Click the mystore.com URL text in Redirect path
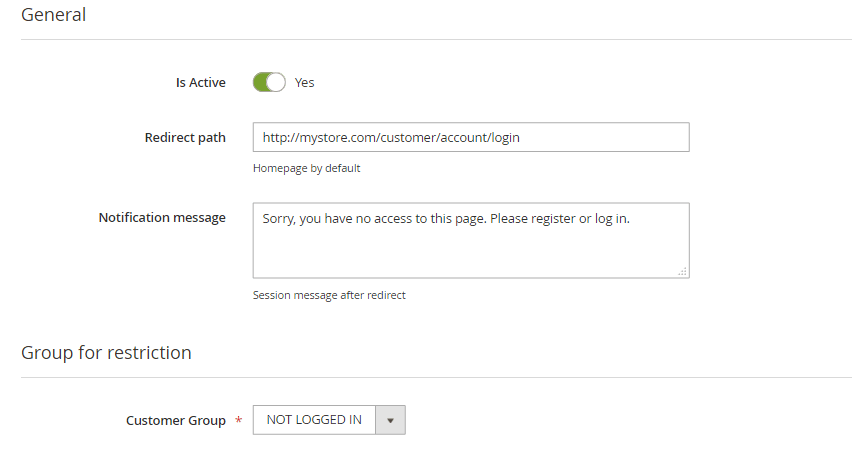Viewport: 852px width, 449px height. [391, 137]
